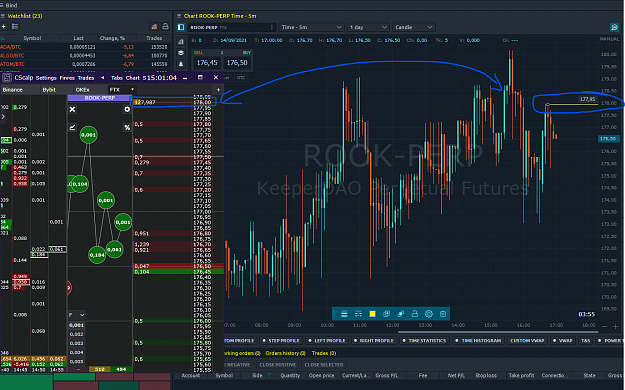Viewport: 625px width, 390px height.
Task: Zoom out the chart with the minus icon
Action: click(605, 326)
